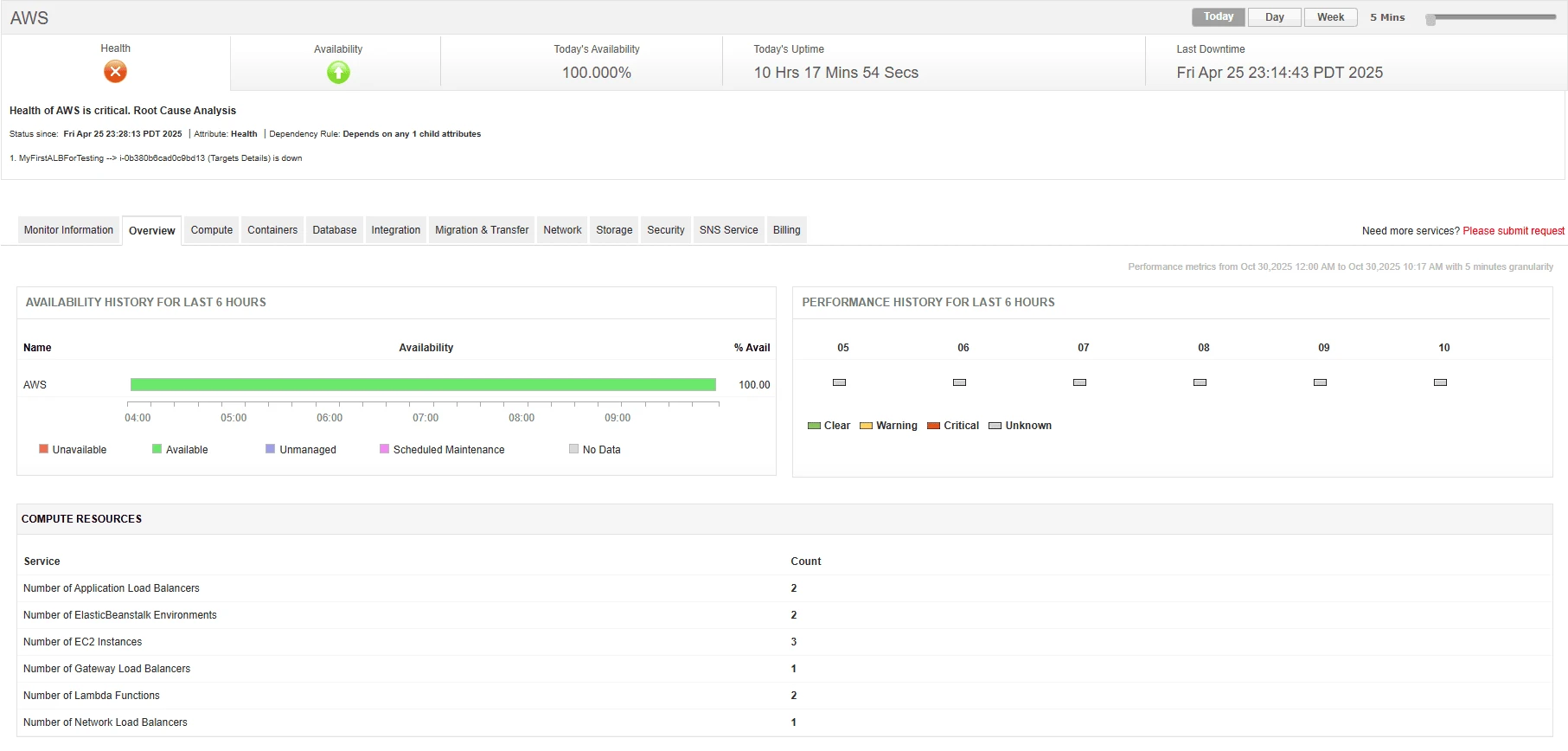Screen dimensions: 1568x751
Task: Click the 06 hour performance status marker
Action: [x=959, y=382]
